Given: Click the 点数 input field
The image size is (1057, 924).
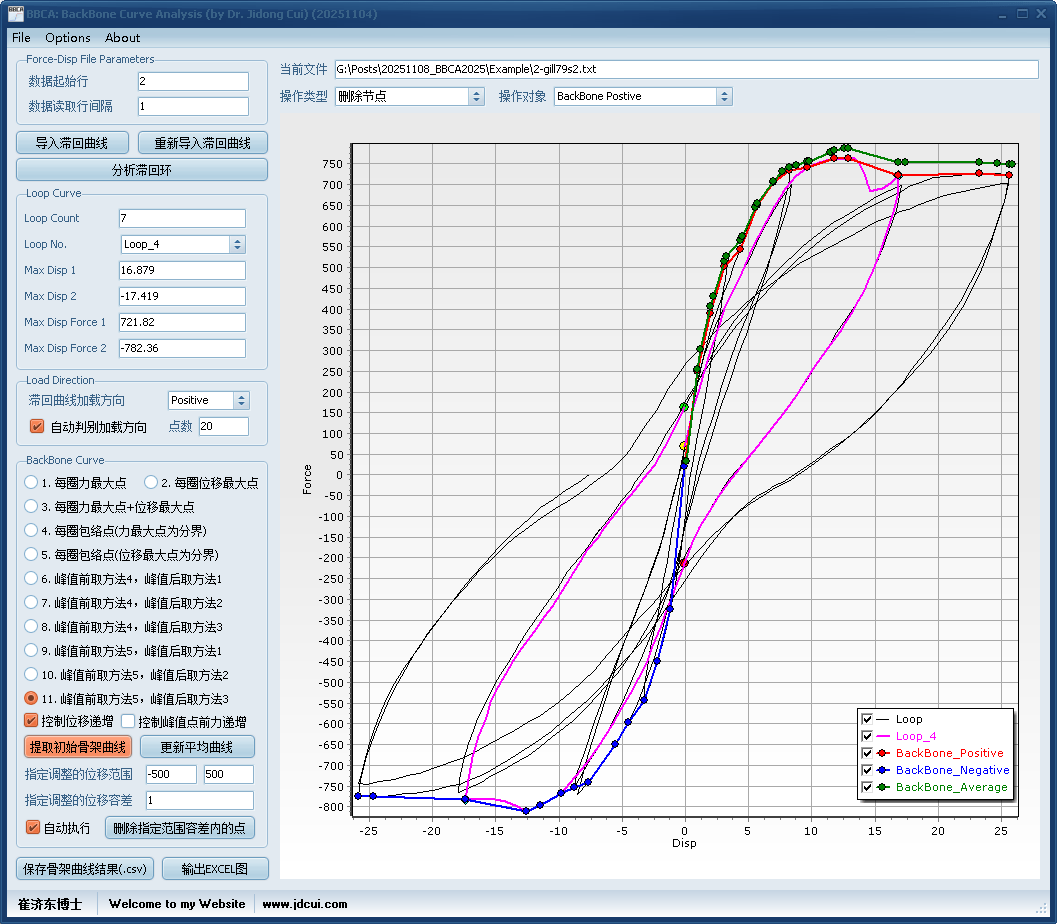Looking at the screenshot, I should point(223,427).
